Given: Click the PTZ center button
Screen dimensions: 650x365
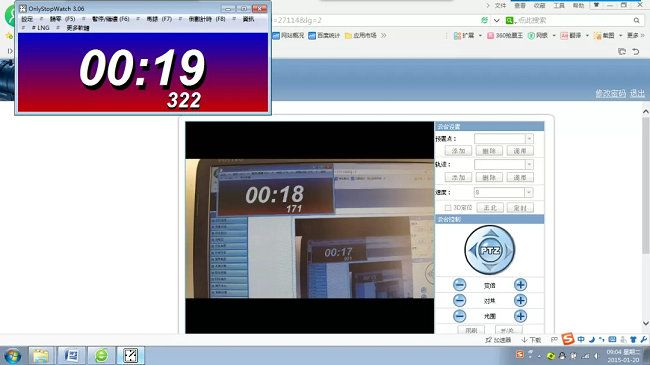Looking at the screenshot, I should coord(490,250).
